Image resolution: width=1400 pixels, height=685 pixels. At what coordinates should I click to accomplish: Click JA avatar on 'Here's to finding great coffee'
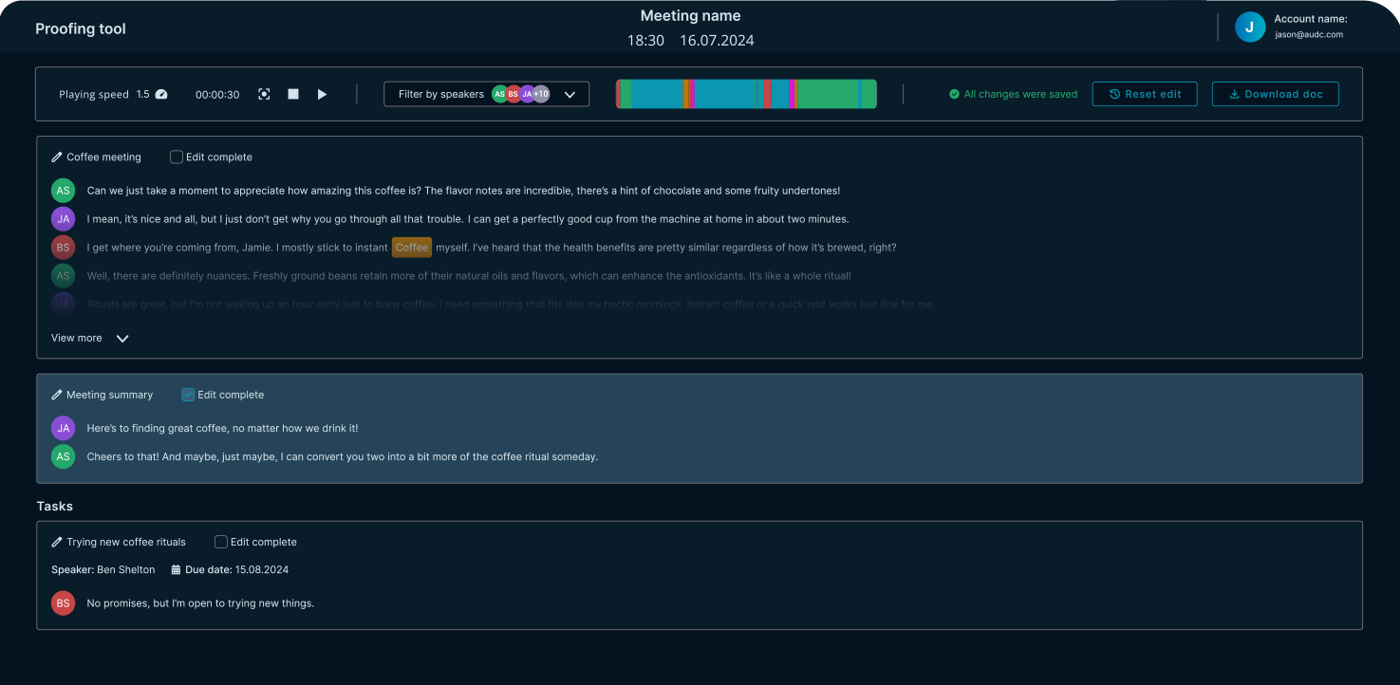point(63,428)
